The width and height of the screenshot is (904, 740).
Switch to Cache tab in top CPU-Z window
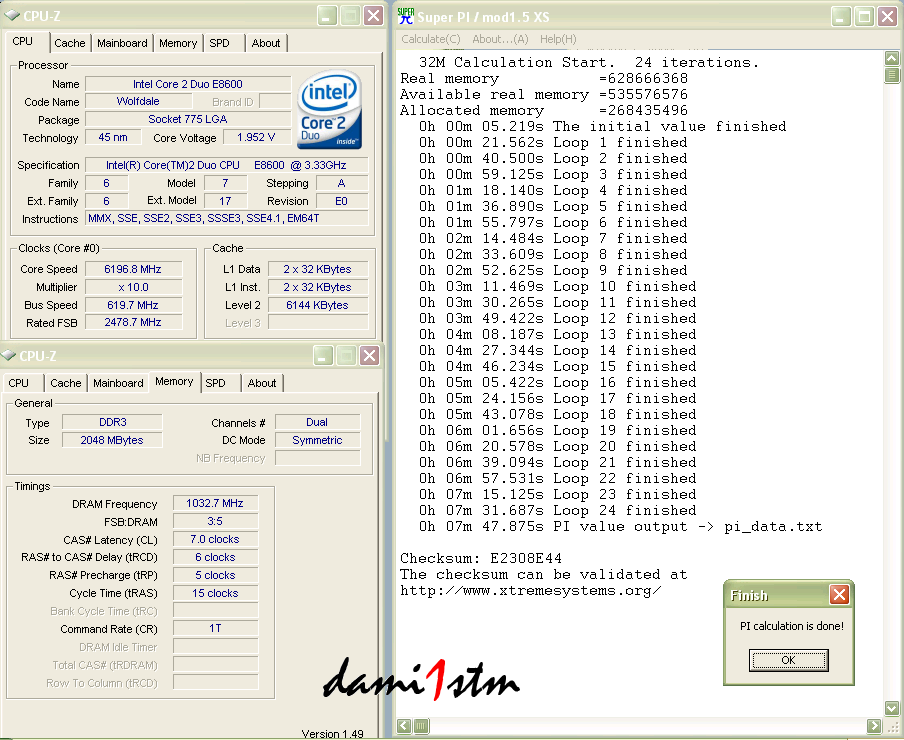pos(70,43)
